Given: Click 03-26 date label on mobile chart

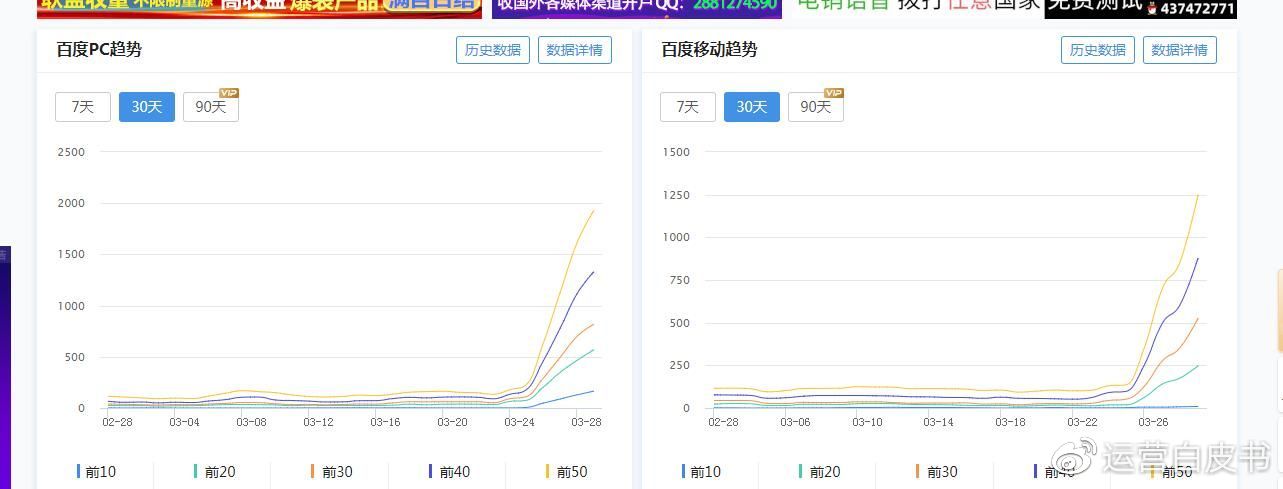Looking at the screenshot, I should pyautogui.click(x=1153, y=423).
